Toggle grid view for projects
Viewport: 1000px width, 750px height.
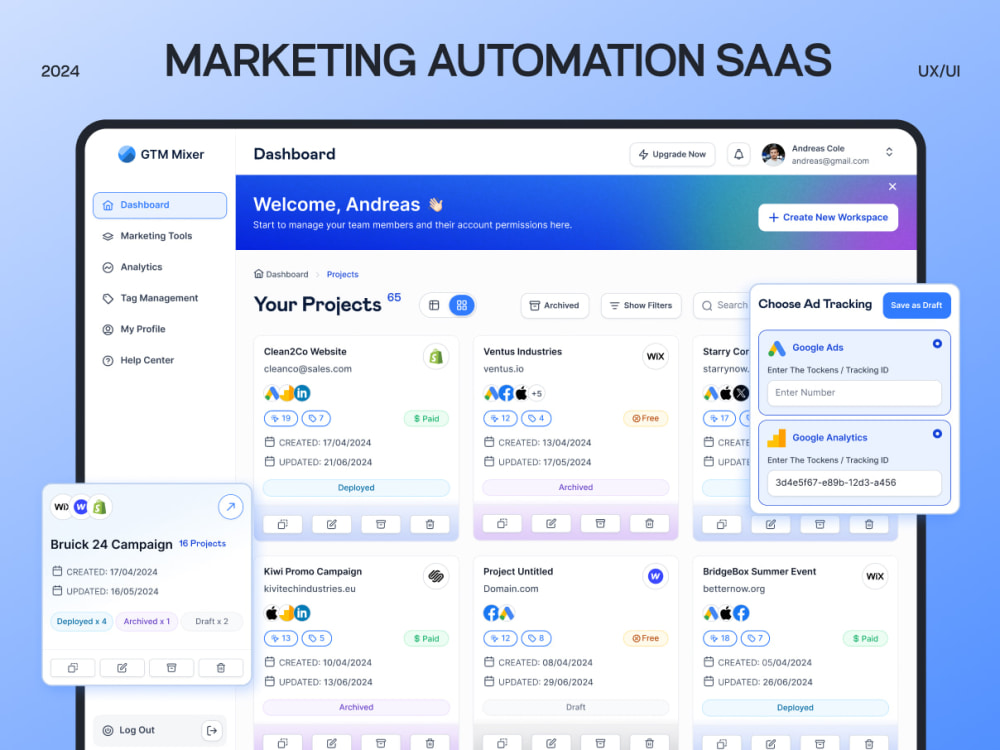click(461, 305)
